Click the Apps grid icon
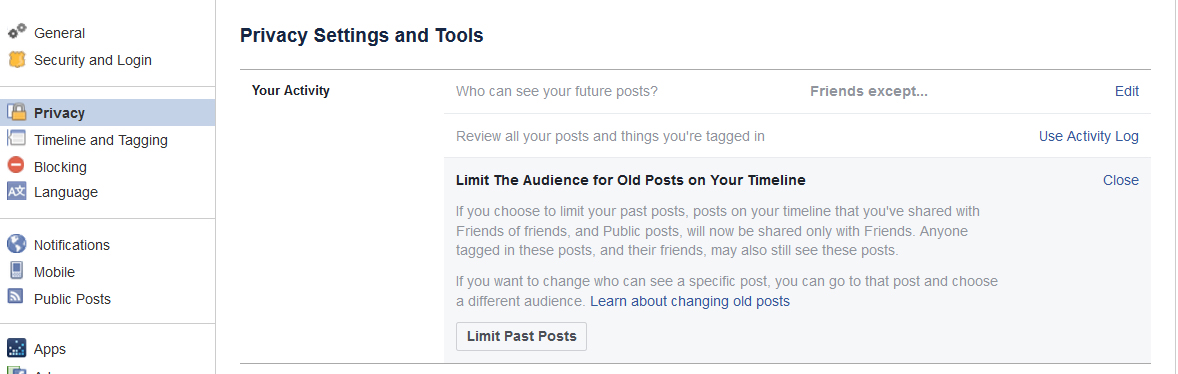 coord(17,348)
